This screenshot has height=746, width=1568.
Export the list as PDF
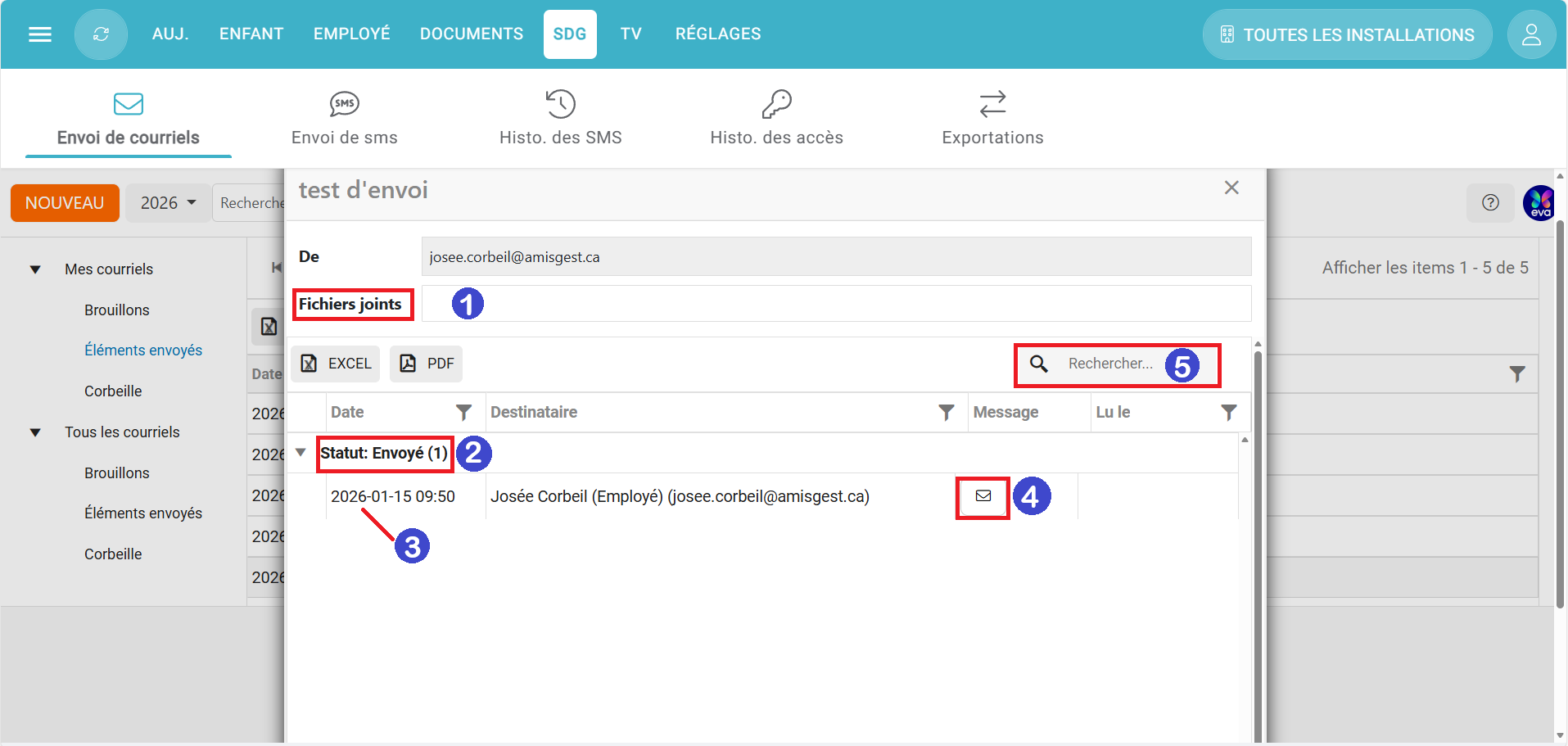[426, 364]
